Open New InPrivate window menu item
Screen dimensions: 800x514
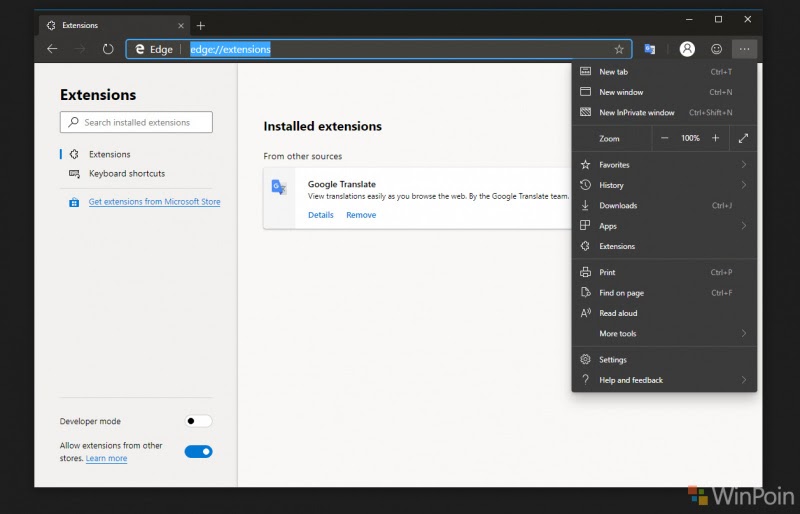point(664,113)
